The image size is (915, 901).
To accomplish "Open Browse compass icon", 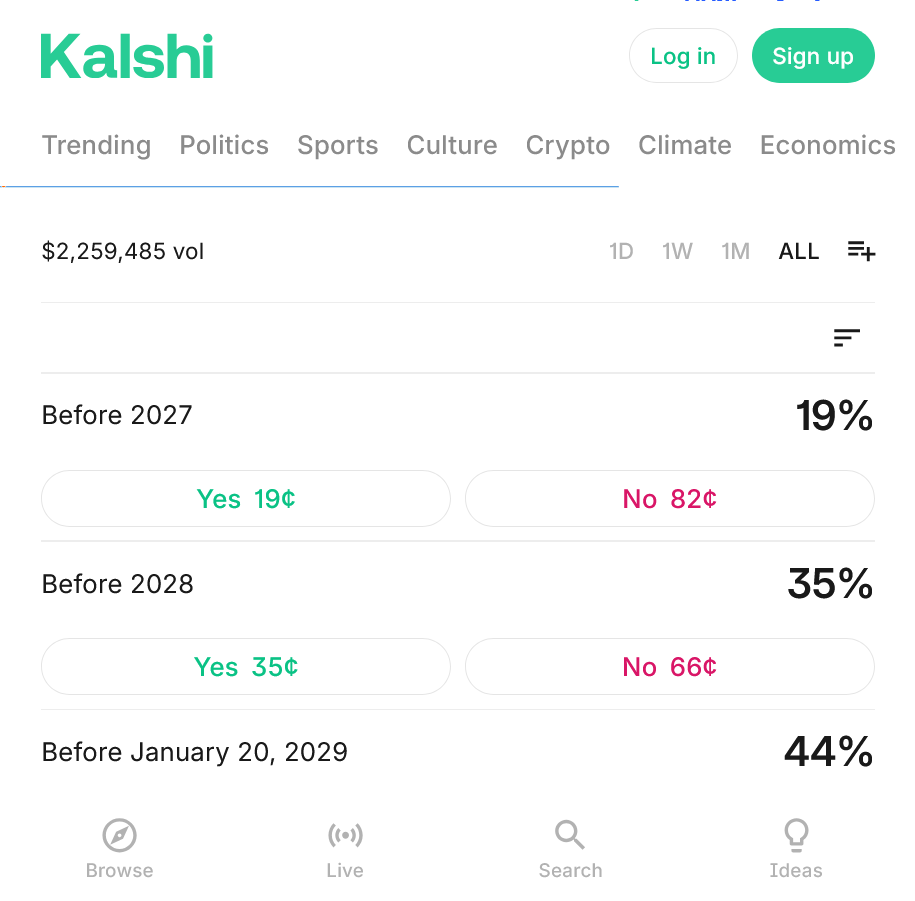I will click(119, 835).
